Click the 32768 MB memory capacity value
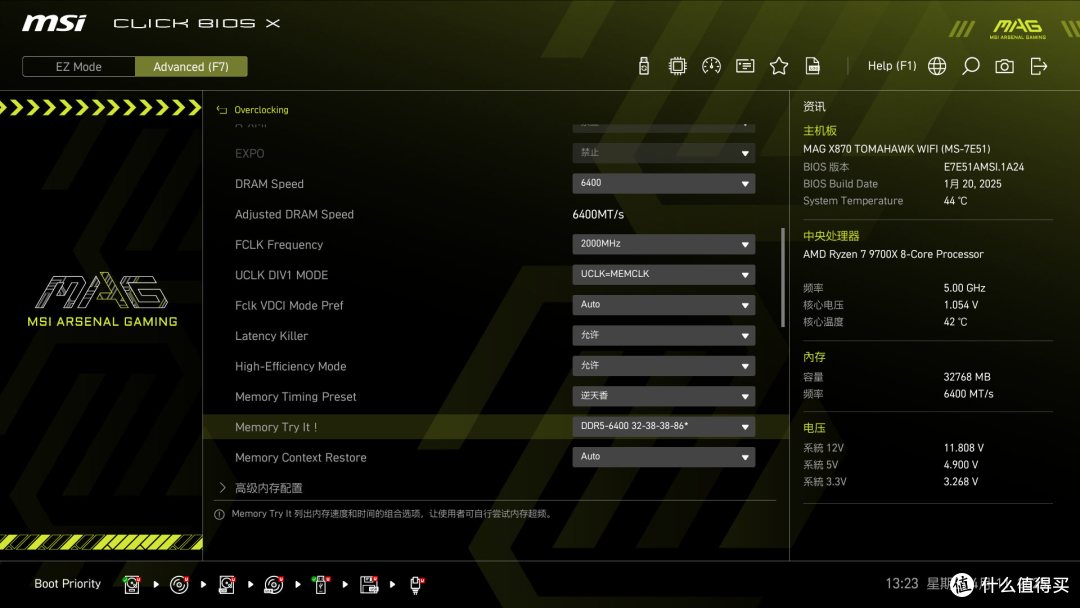The image size is (1080, 608). point(967,377)
